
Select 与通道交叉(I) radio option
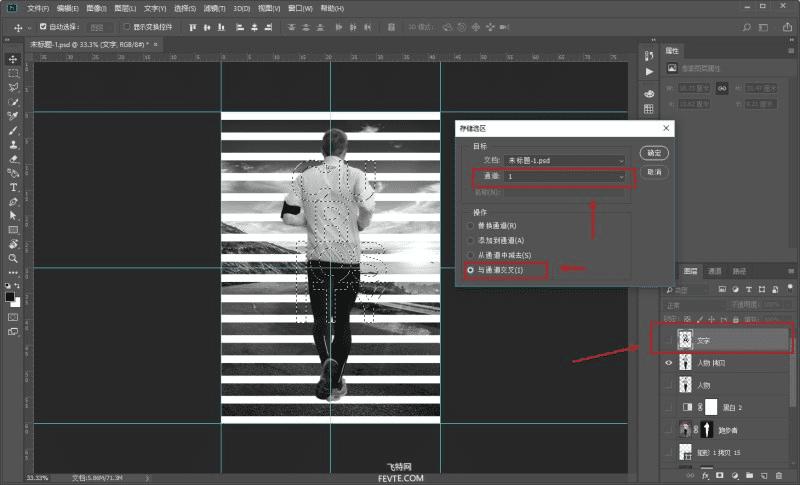[472, 270]
